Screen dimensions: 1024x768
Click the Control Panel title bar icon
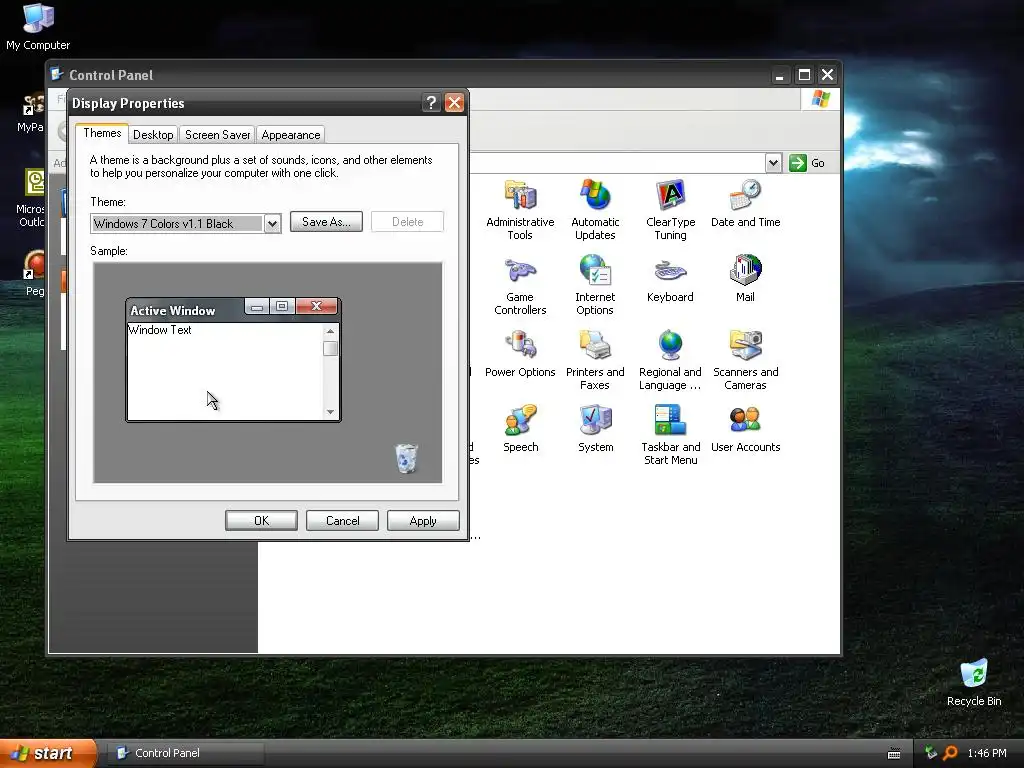tap(57, 74)
